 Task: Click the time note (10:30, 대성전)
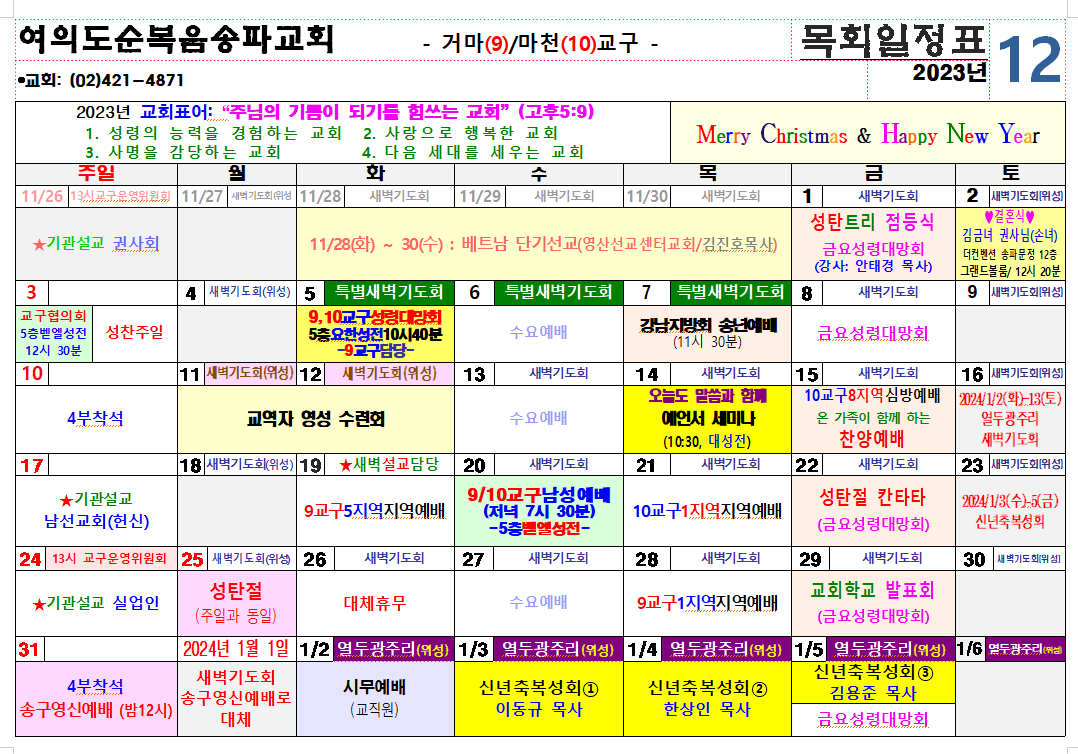pos(707,441)
